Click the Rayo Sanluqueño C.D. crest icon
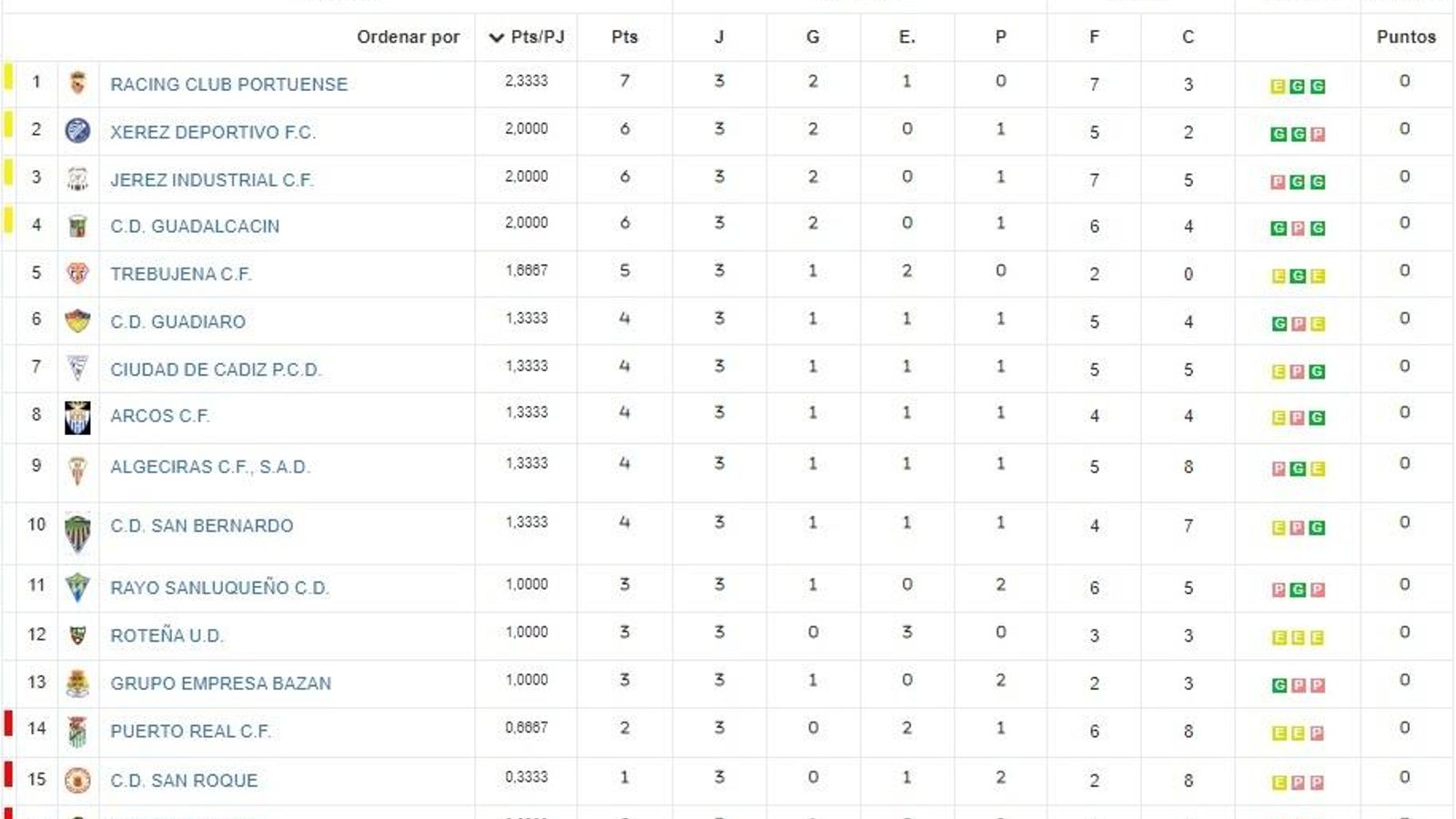 (78, 588)
